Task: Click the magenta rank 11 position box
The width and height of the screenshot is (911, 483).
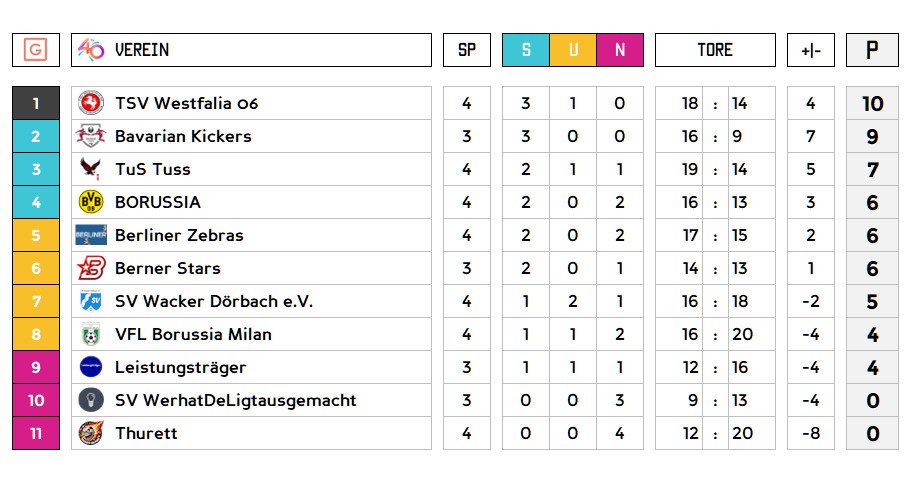Action: click(36, 433)
